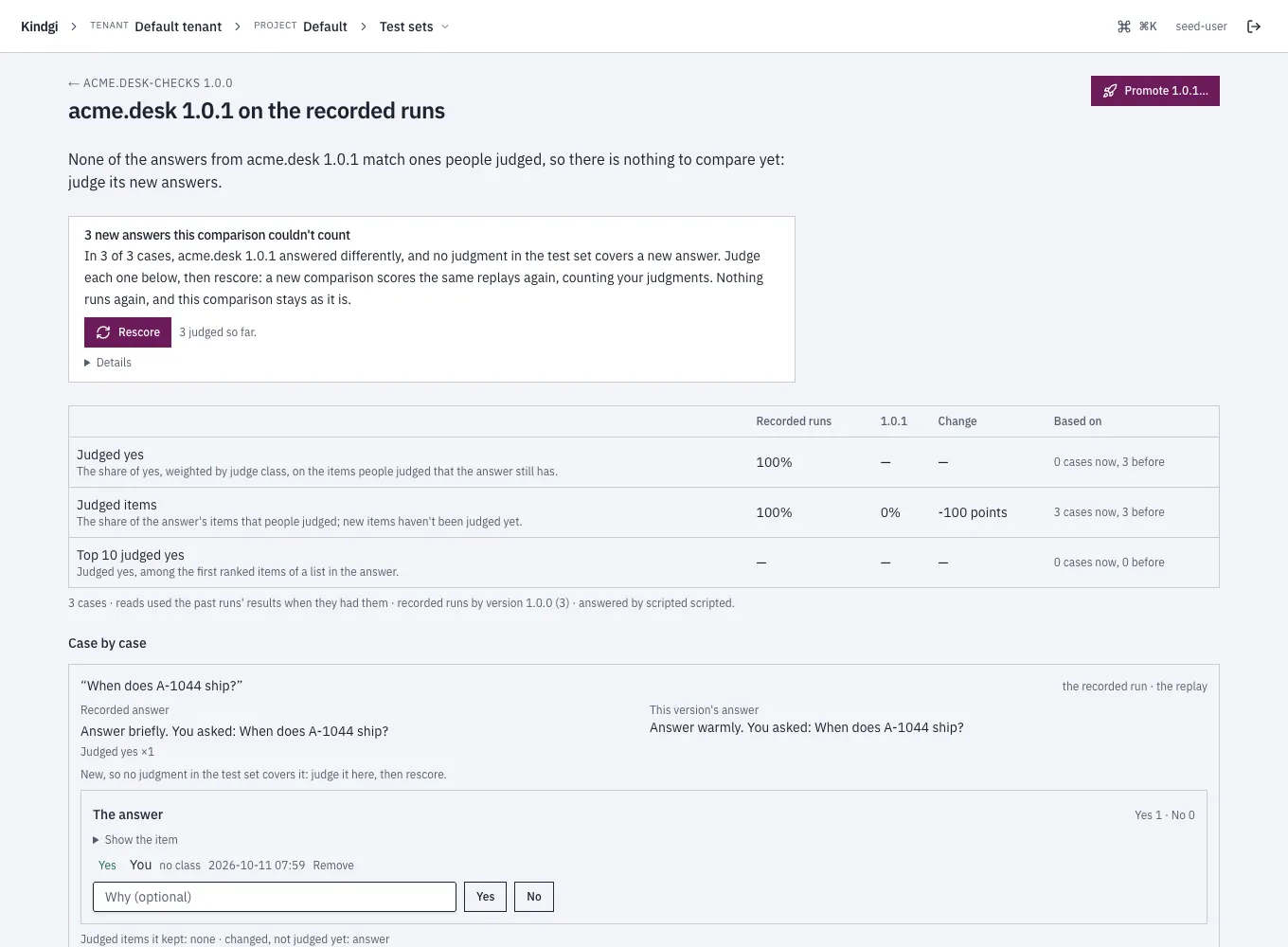Click the Rescore button
The width and height of the screenshot is (1288, 947).
tap(128, 332)
